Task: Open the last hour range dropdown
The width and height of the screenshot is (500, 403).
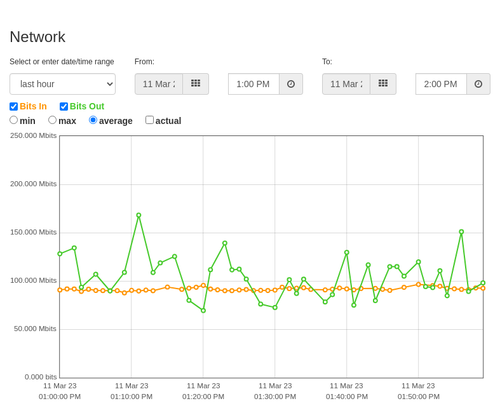Action: click(x=63, y=84)
